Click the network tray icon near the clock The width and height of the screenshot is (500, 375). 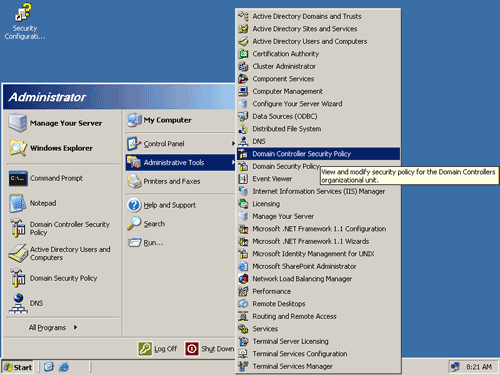pyautogui.click(x=455, y=367)
